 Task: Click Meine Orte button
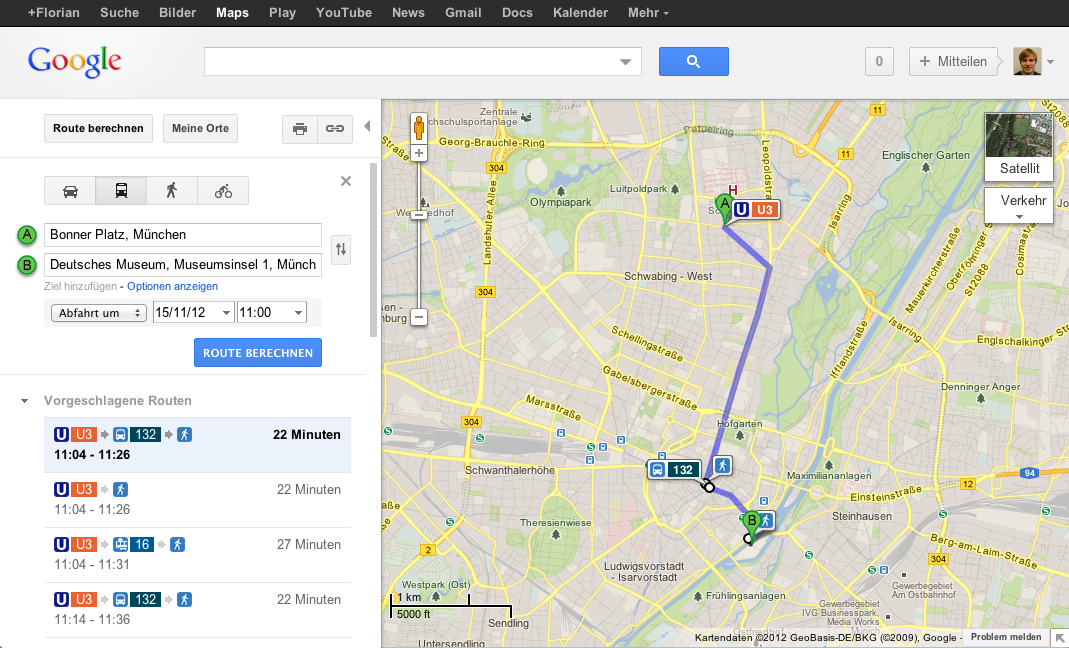coord(200,128)
